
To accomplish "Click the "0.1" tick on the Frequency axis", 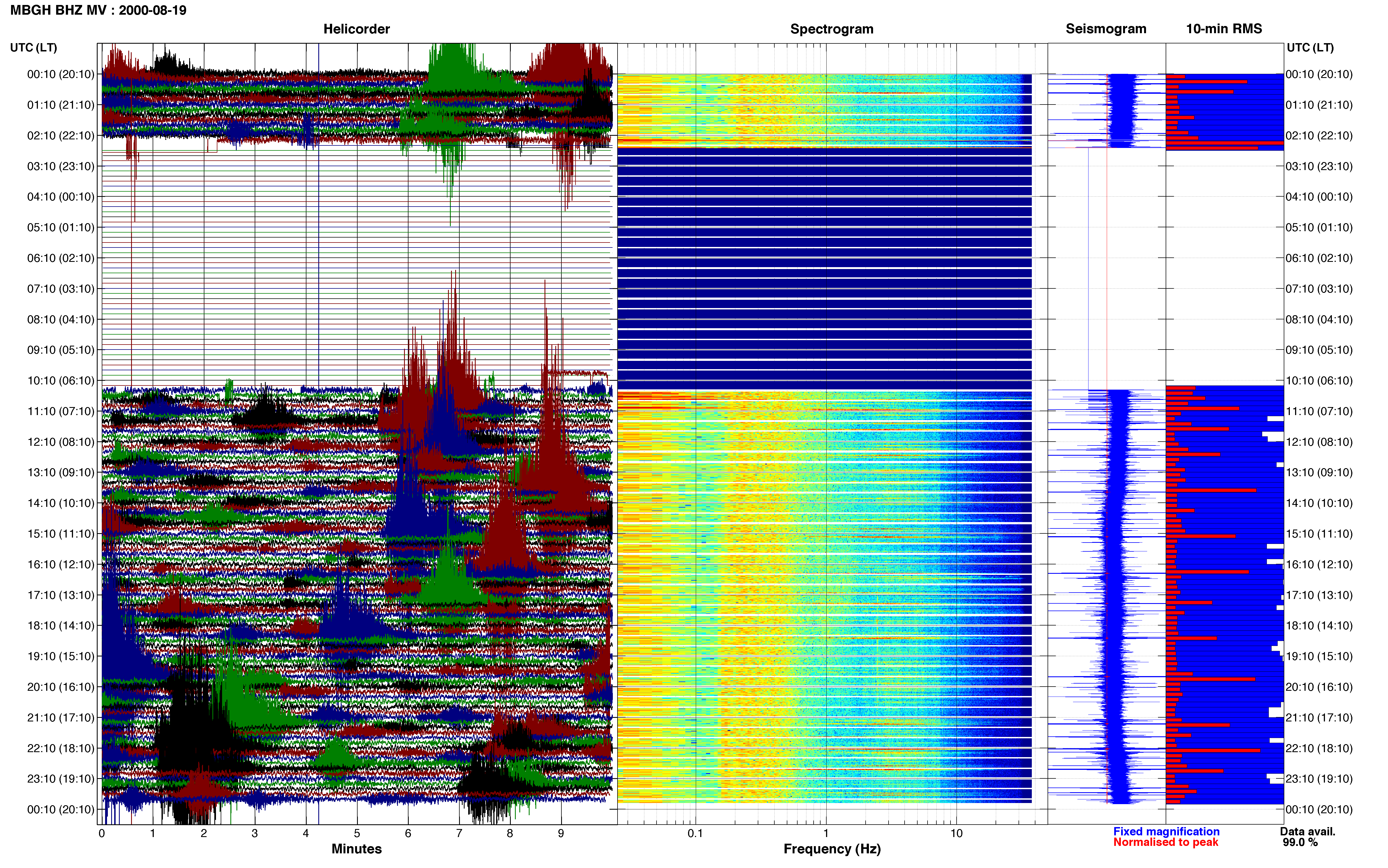I will click(x=695, y=833).
